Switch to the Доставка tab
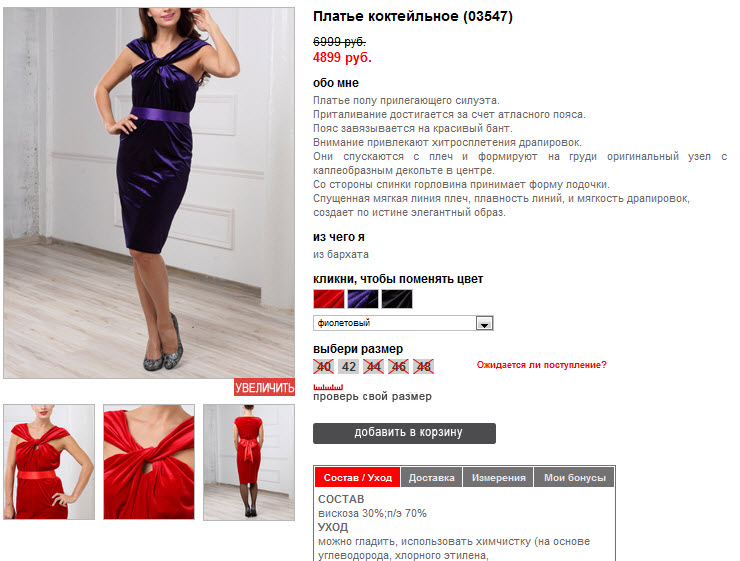This screenshot has width=740, height=561. tap(431, 477)
